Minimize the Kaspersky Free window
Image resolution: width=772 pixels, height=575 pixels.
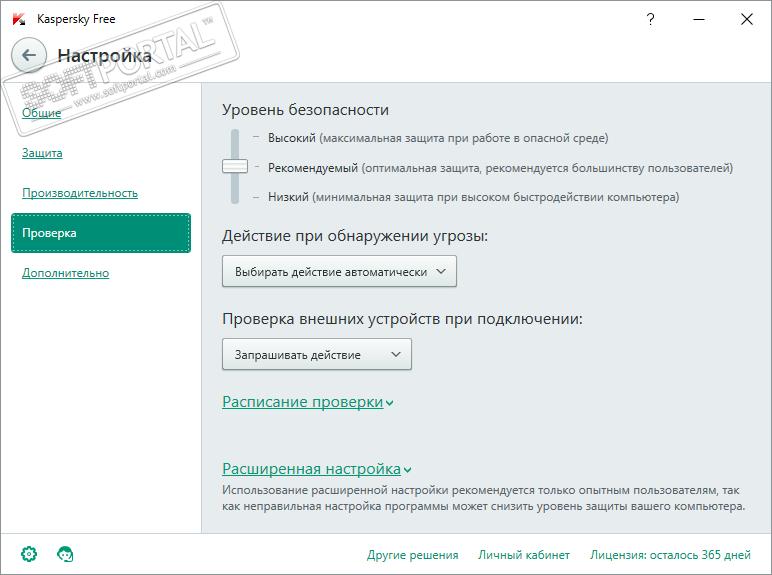[699, 19]
